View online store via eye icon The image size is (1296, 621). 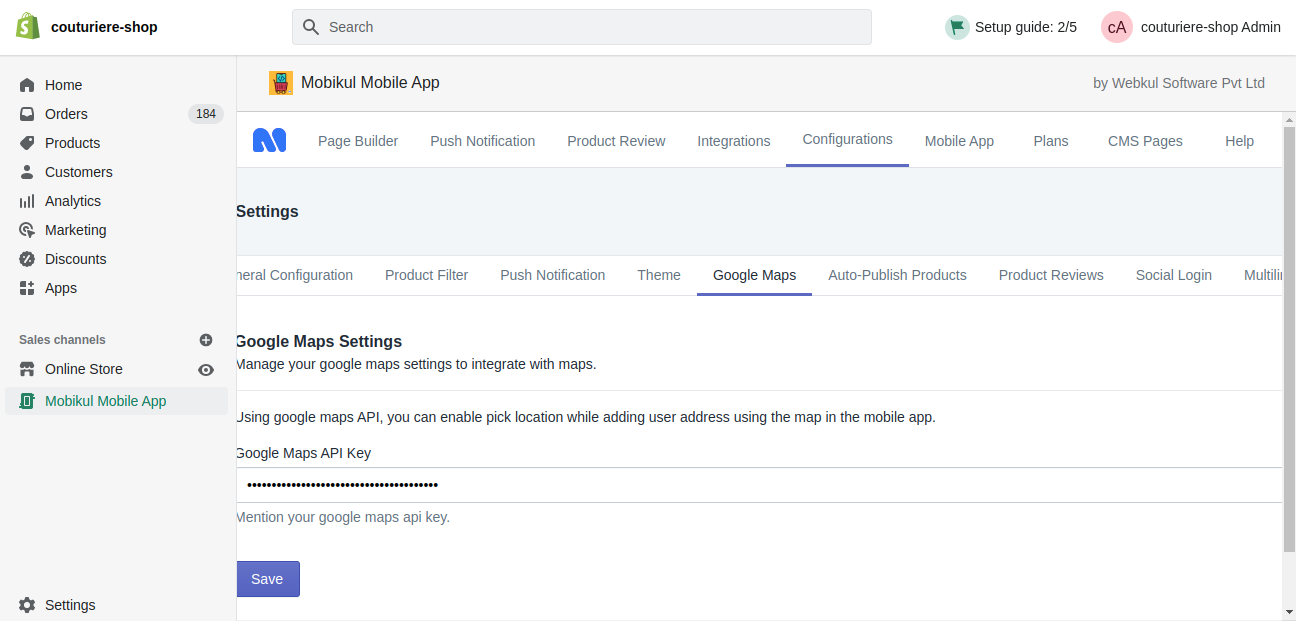[206, 370]
